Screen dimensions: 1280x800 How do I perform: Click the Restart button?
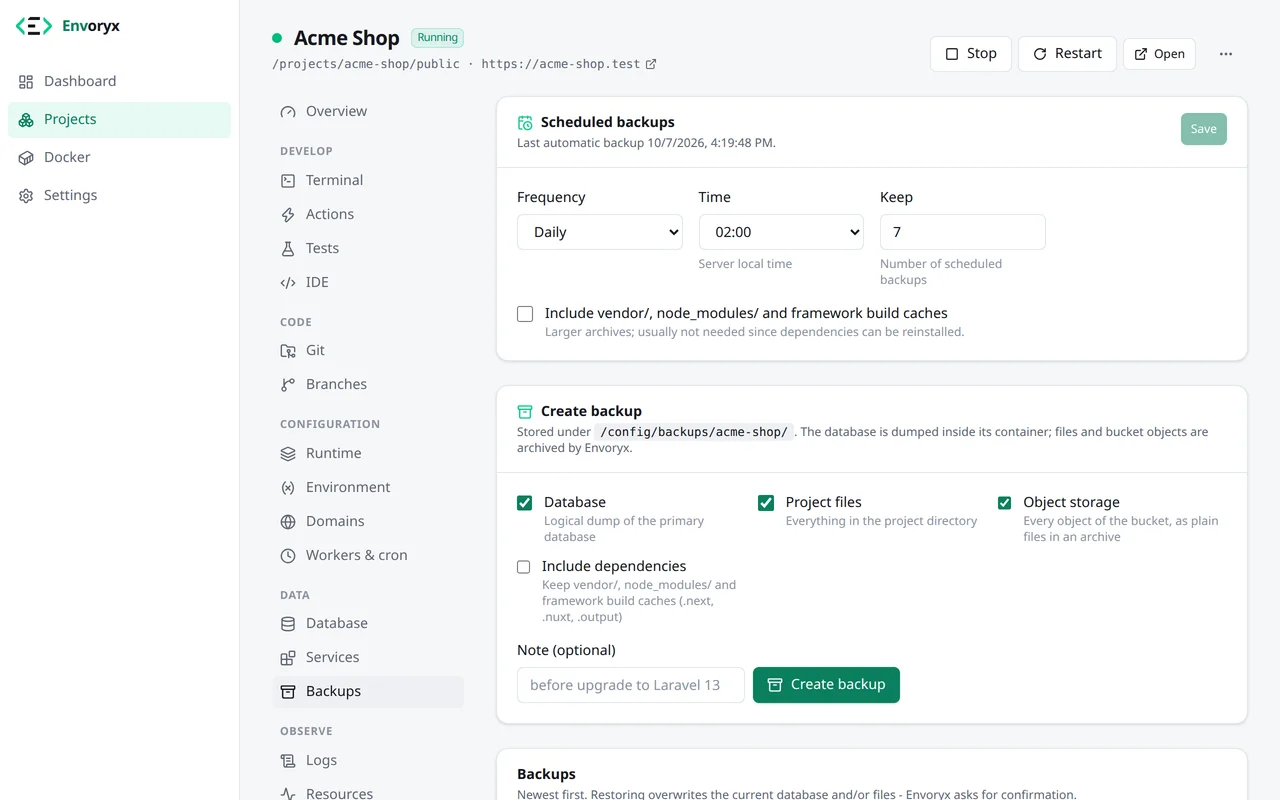click(x=1067, y=54)
